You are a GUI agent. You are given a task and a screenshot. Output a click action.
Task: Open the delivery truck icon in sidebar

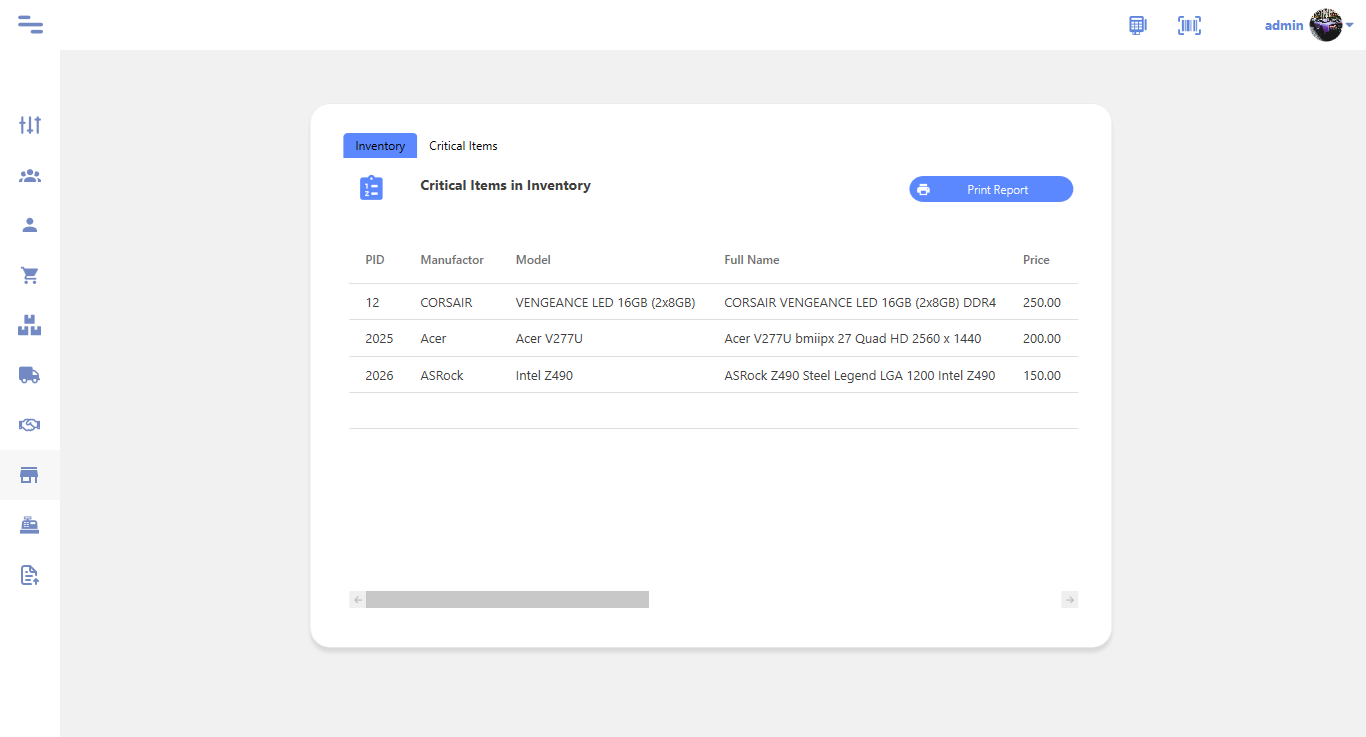coord(30,375)
